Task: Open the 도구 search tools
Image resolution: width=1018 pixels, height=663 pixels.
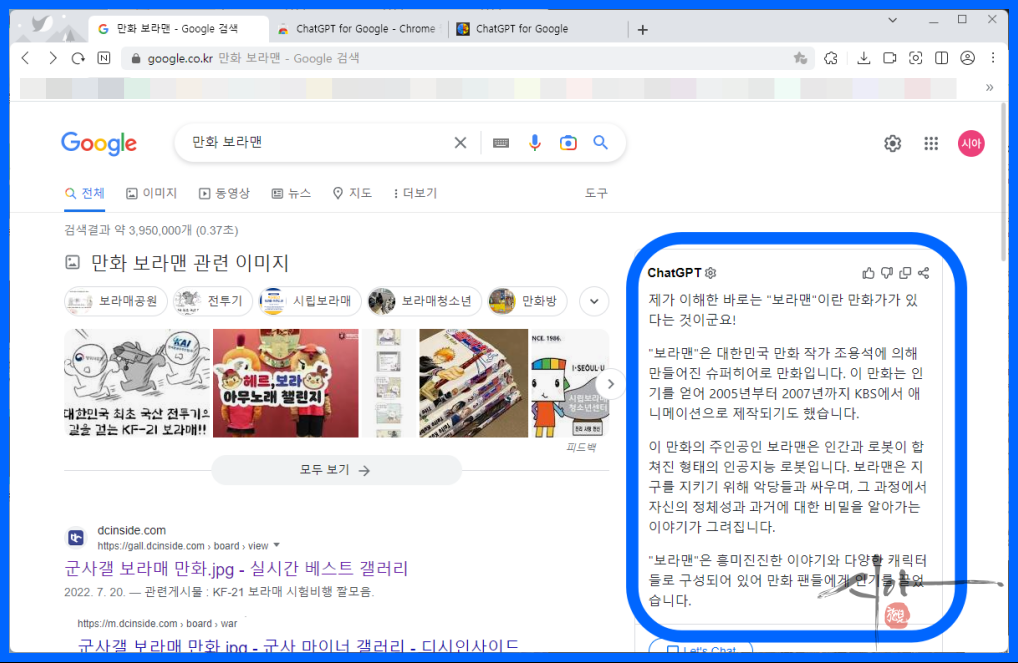Action: pyautogui.click(x=596, y=194)
